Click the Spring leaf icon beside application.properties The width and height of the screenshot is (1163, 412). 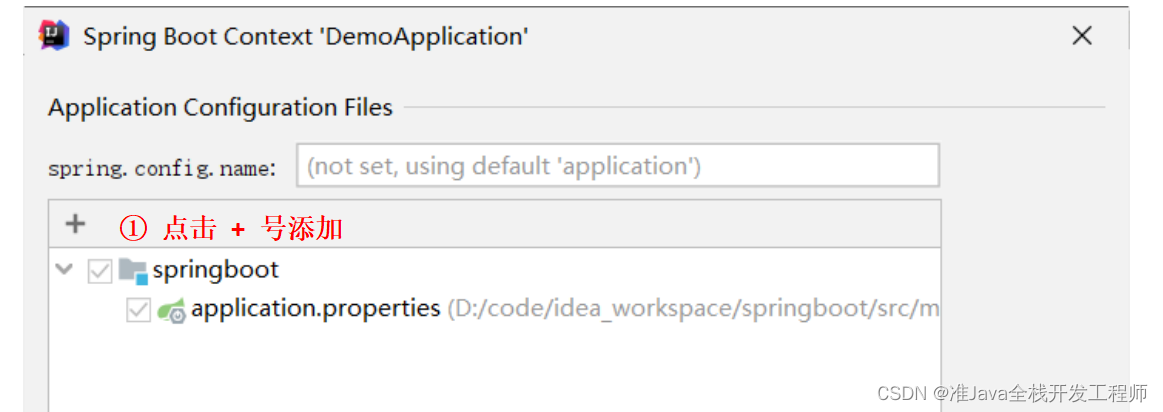171,310
